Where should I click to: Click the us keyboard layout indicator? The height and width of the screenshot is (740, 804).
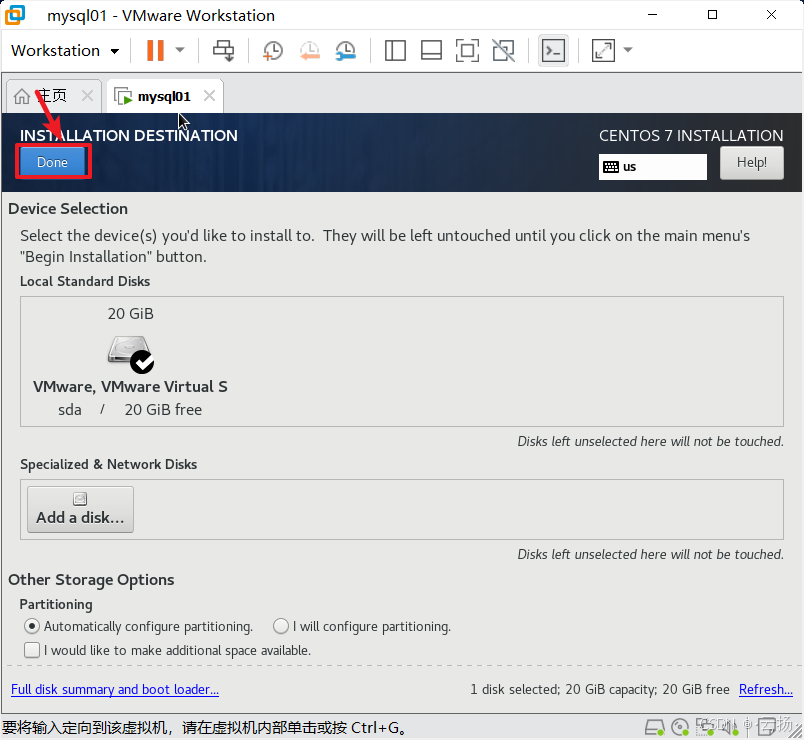point(652,167)
